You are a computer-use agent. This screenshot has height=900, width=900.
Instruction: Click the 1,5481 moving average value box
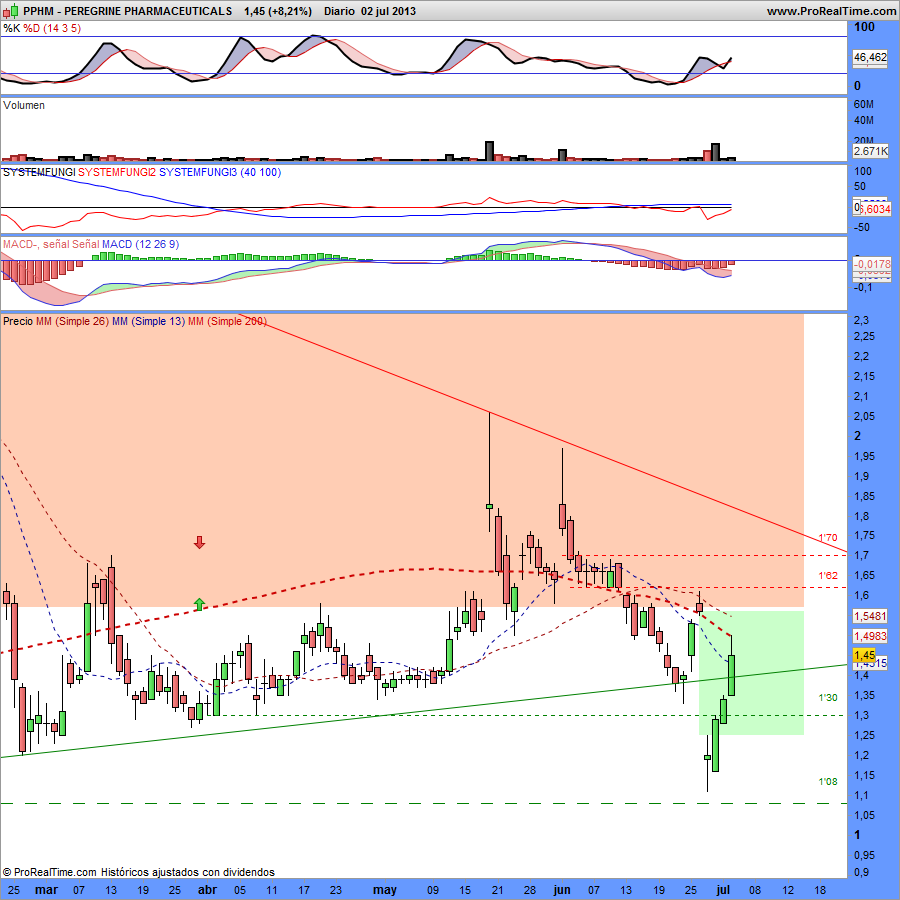pyautogui.click(x=870, y=615)
